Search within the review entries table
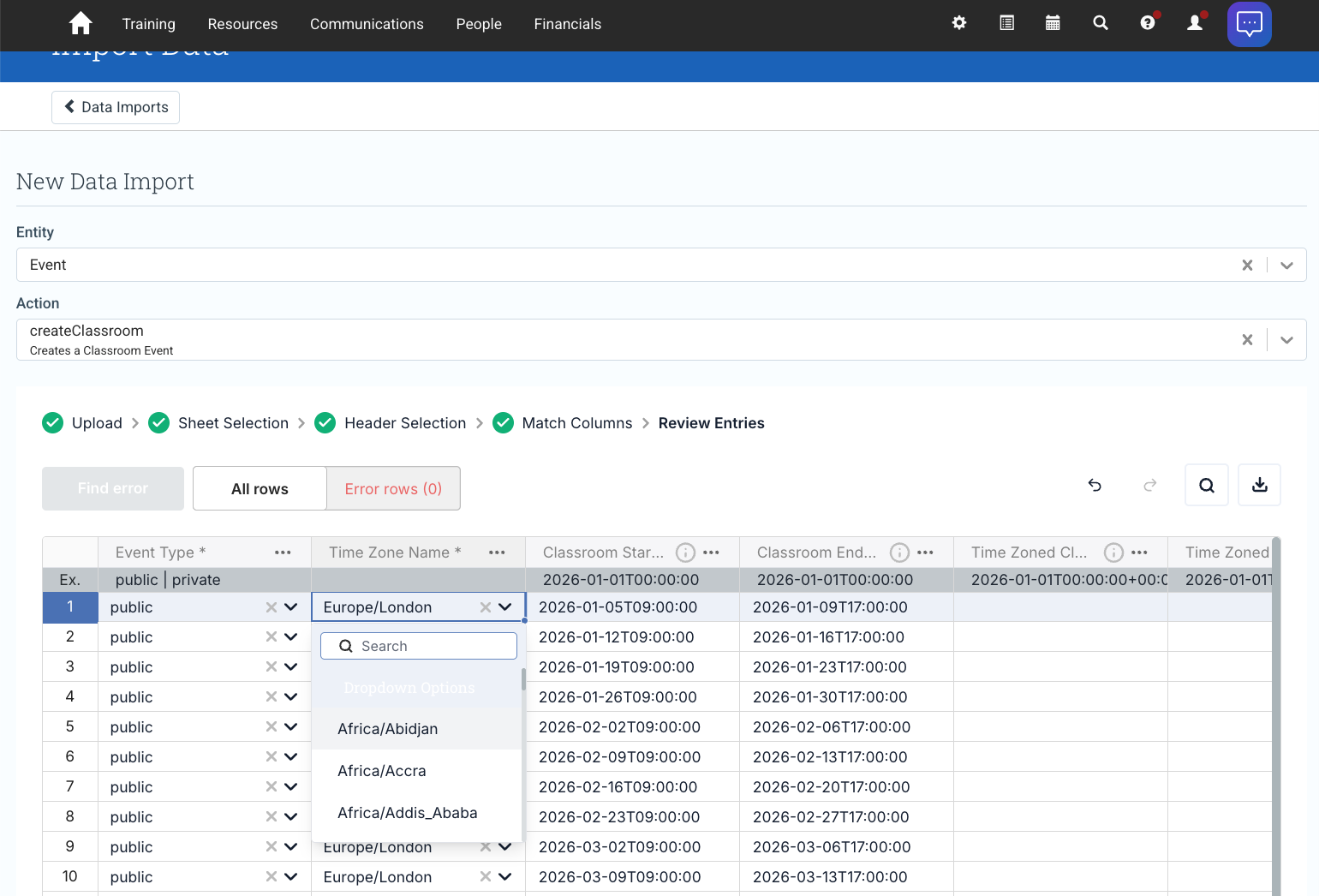 (x=1207, y=486)
